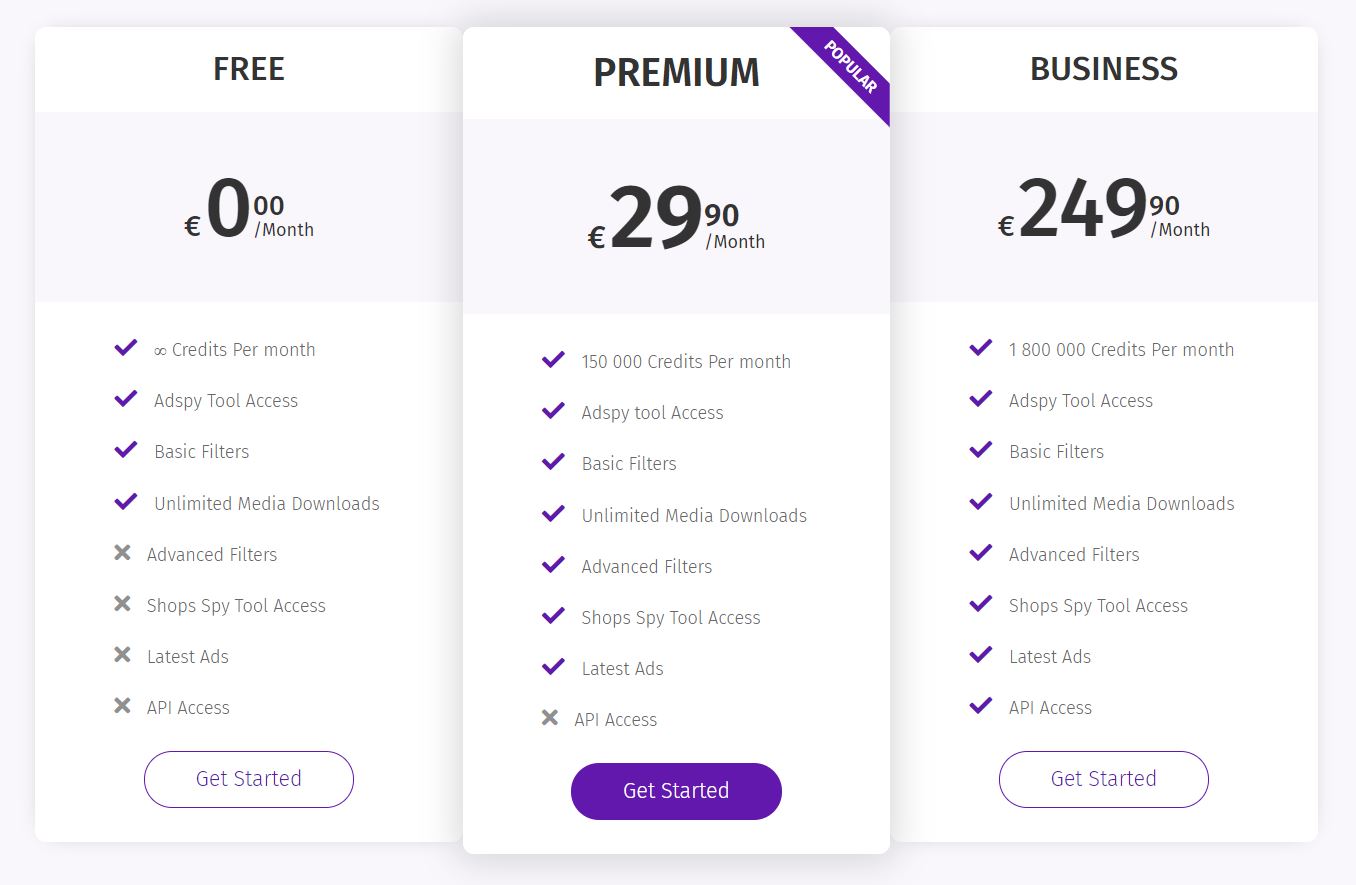Click Get Started on the Free plan

tap(248, 779)
